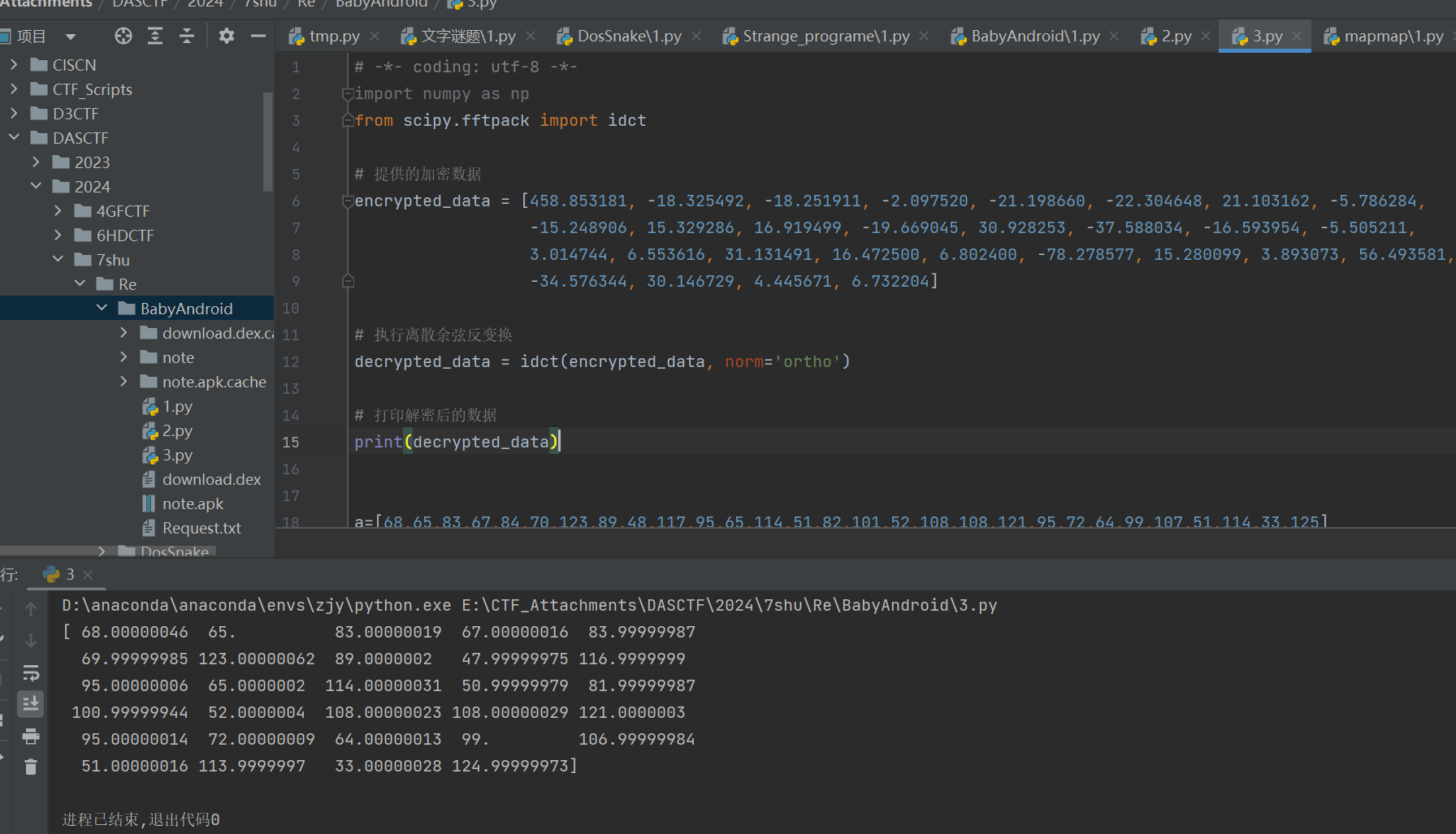
Task: Select the BabyAndroid folder row
Action: tap(136, 308)
